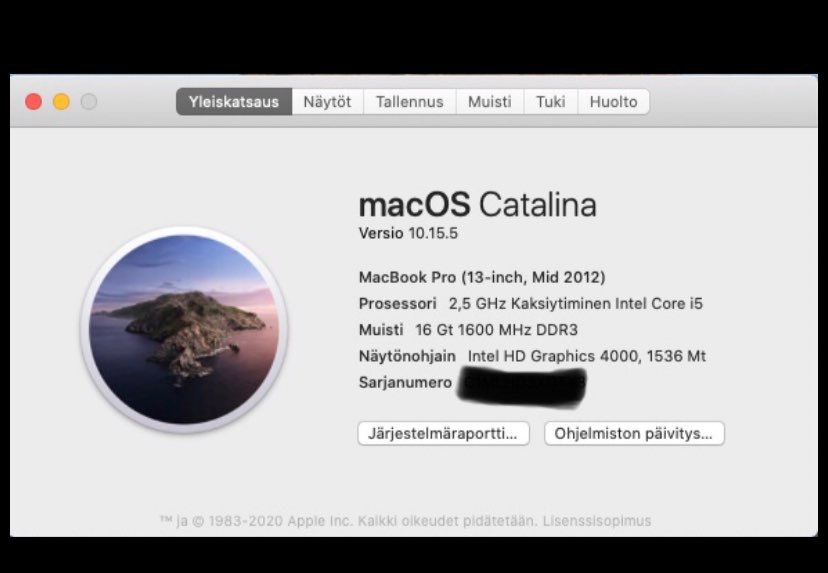Click MacBook Pro (13-inch, Mid 2012) text

point(482,277)
